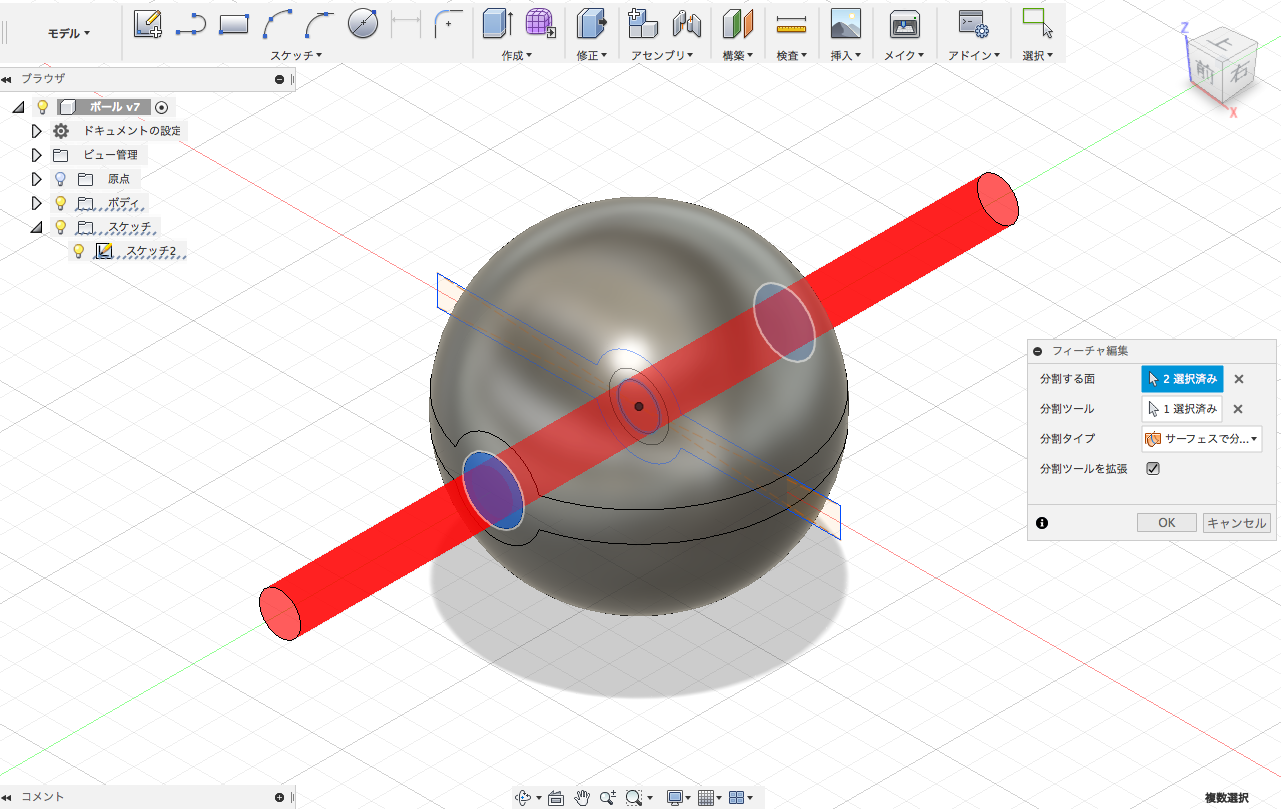This screenshot has height=809, width=1281.
Task: Click the two-point Rectangle sketch tool
Action: (233, 24)
